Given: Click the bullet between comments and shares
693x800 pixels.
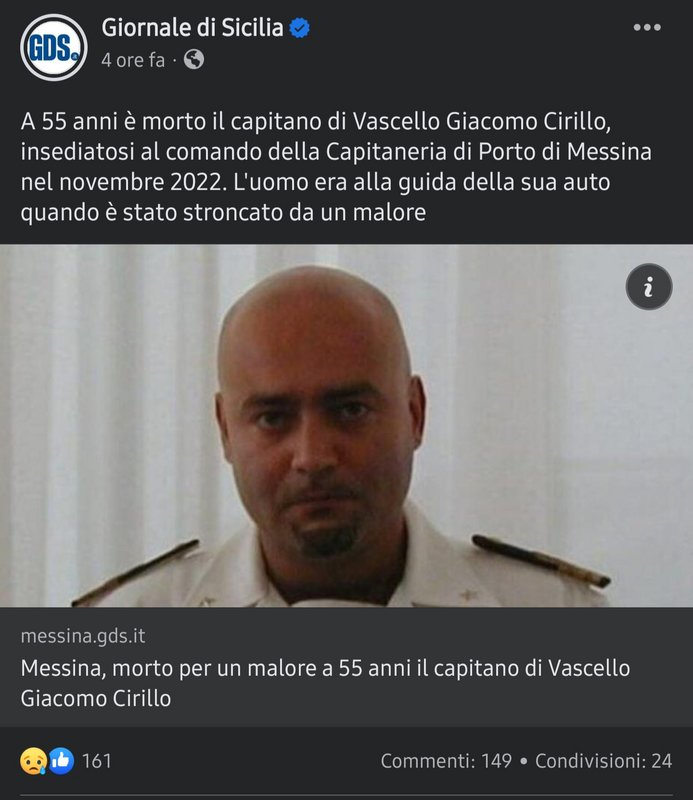Looking at the screenshot, I should pyautogui.click(x=523, y=761).
